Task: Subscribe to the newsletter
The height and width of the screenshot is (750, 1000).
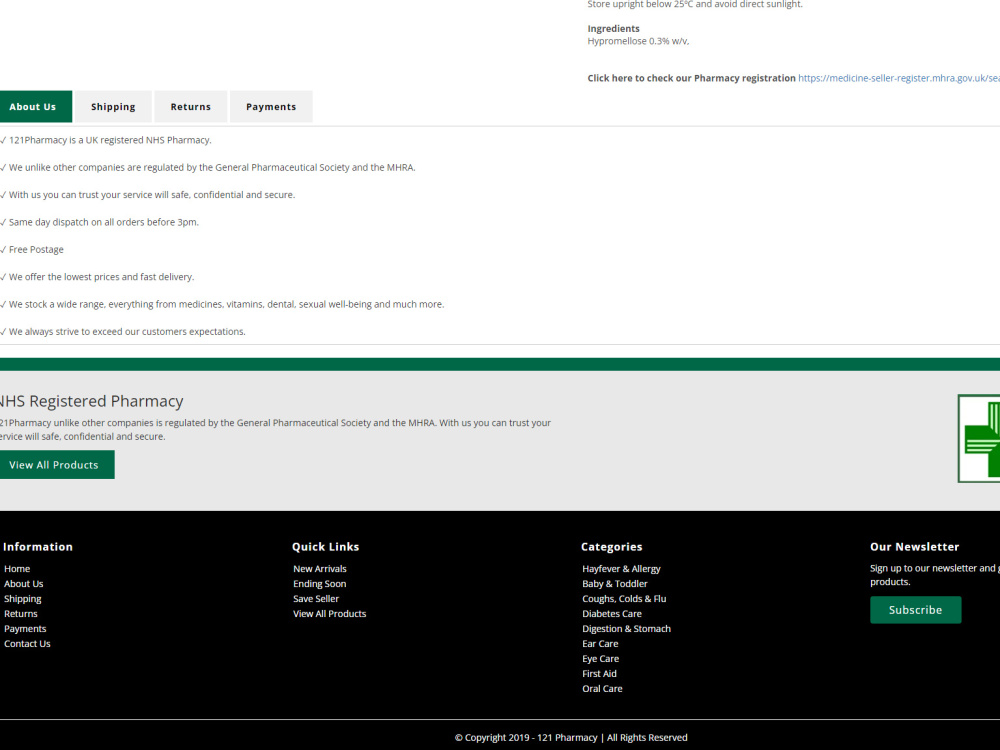Action: click(915, 610)
